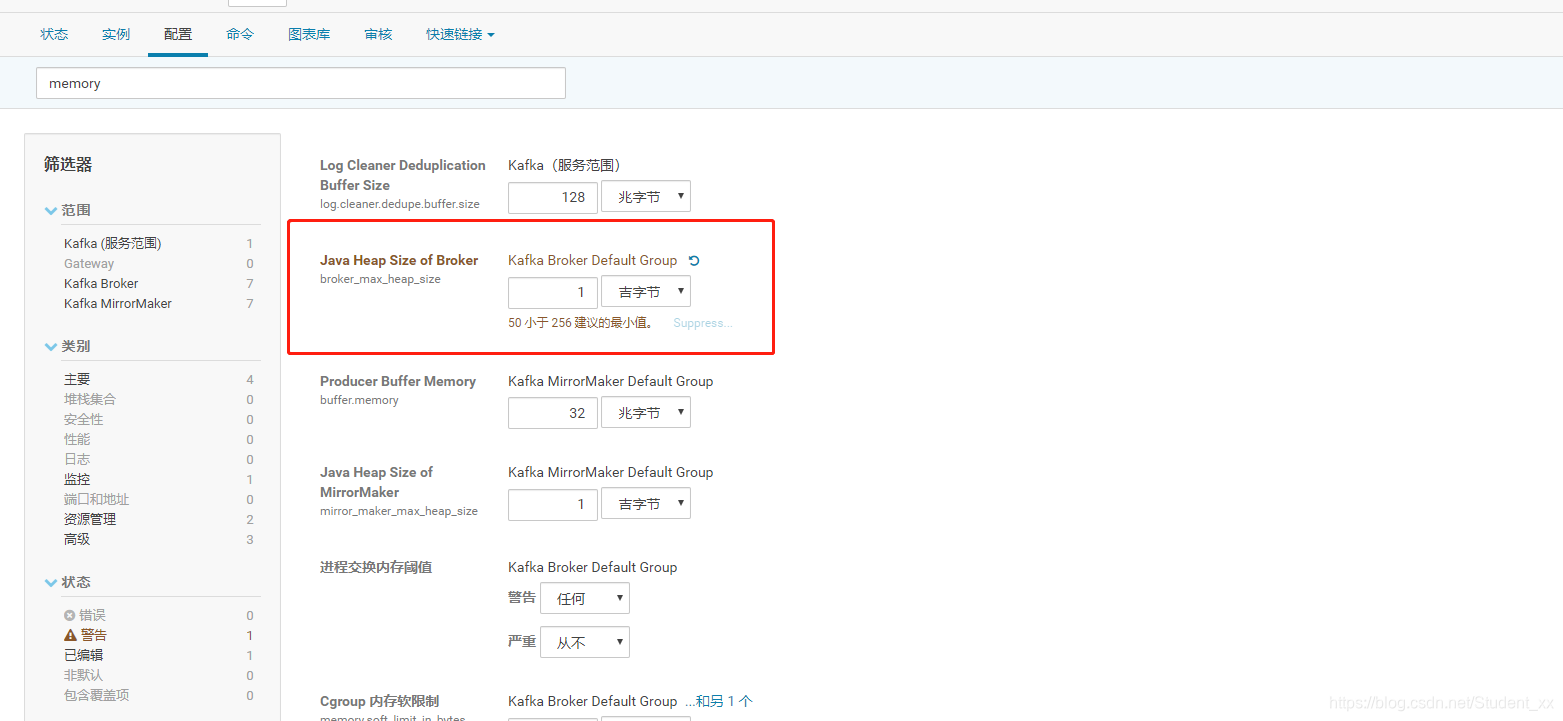Image resolution: width=1563 pixels, height=721 pixels.
Task: Filter by Kafka (服务范围) scope
Action: 113,243
